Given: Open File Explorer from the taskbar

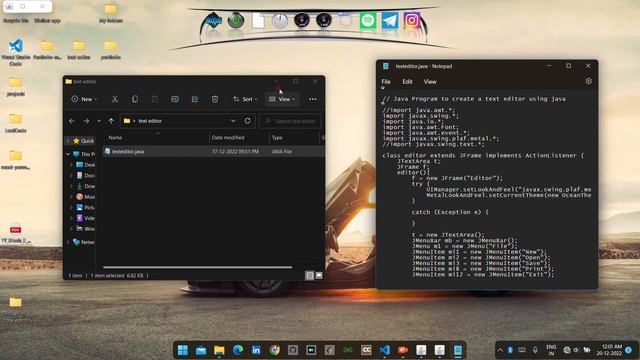Looking at the screenshot, I should coord(219,350).
